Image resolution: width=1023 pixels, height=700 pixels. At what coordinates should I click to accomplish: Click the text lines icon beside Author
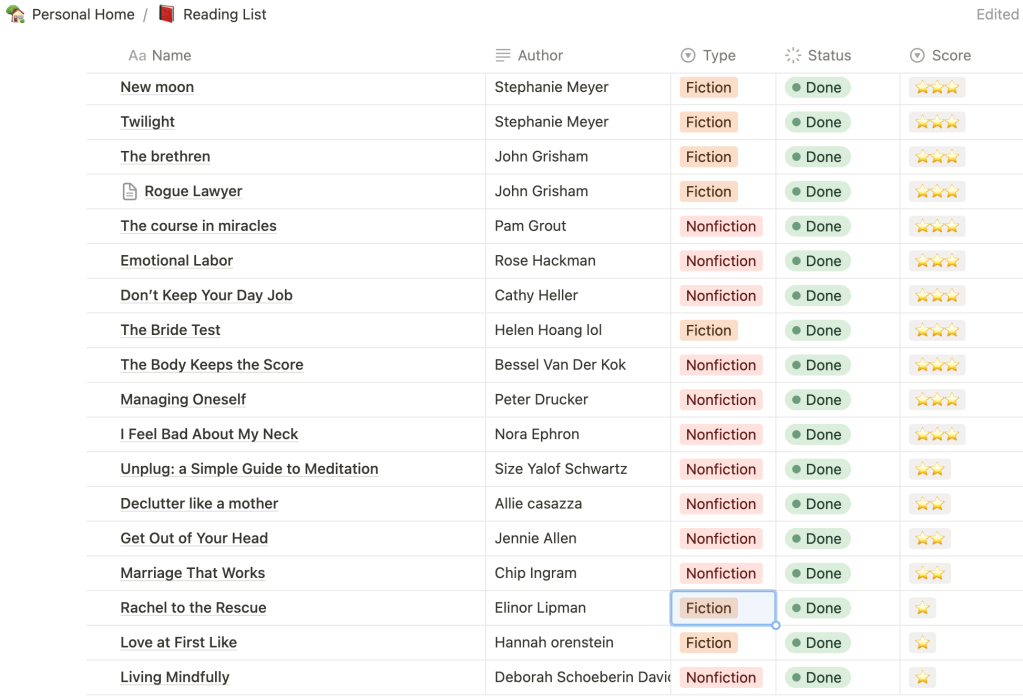[503, 56]
